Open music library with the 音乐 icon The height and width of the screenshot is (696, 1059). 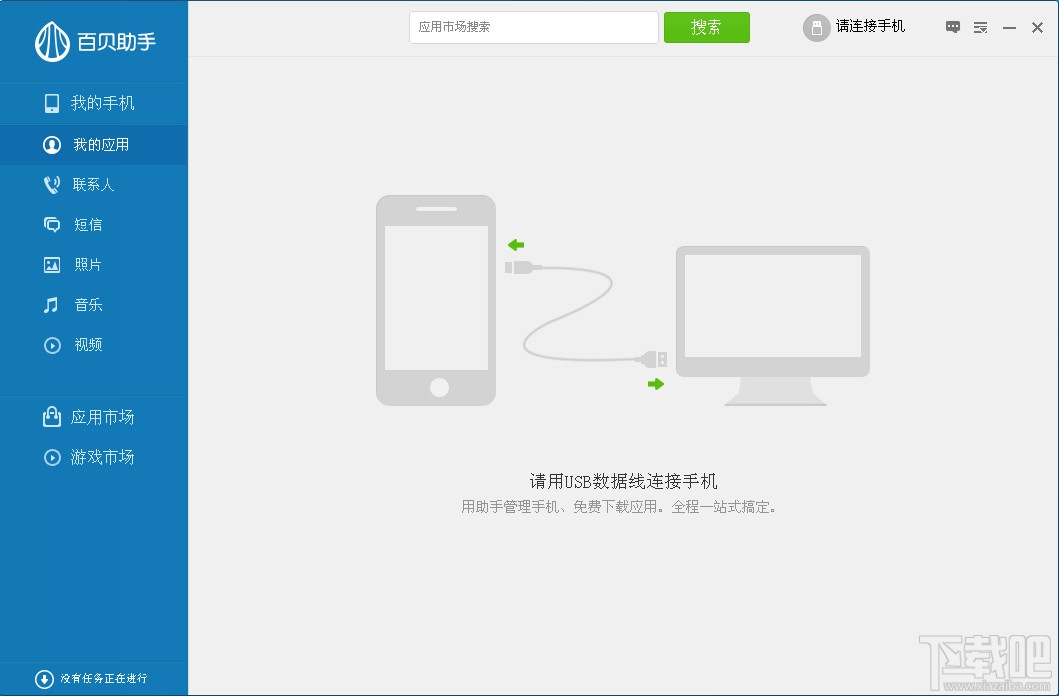50,304
